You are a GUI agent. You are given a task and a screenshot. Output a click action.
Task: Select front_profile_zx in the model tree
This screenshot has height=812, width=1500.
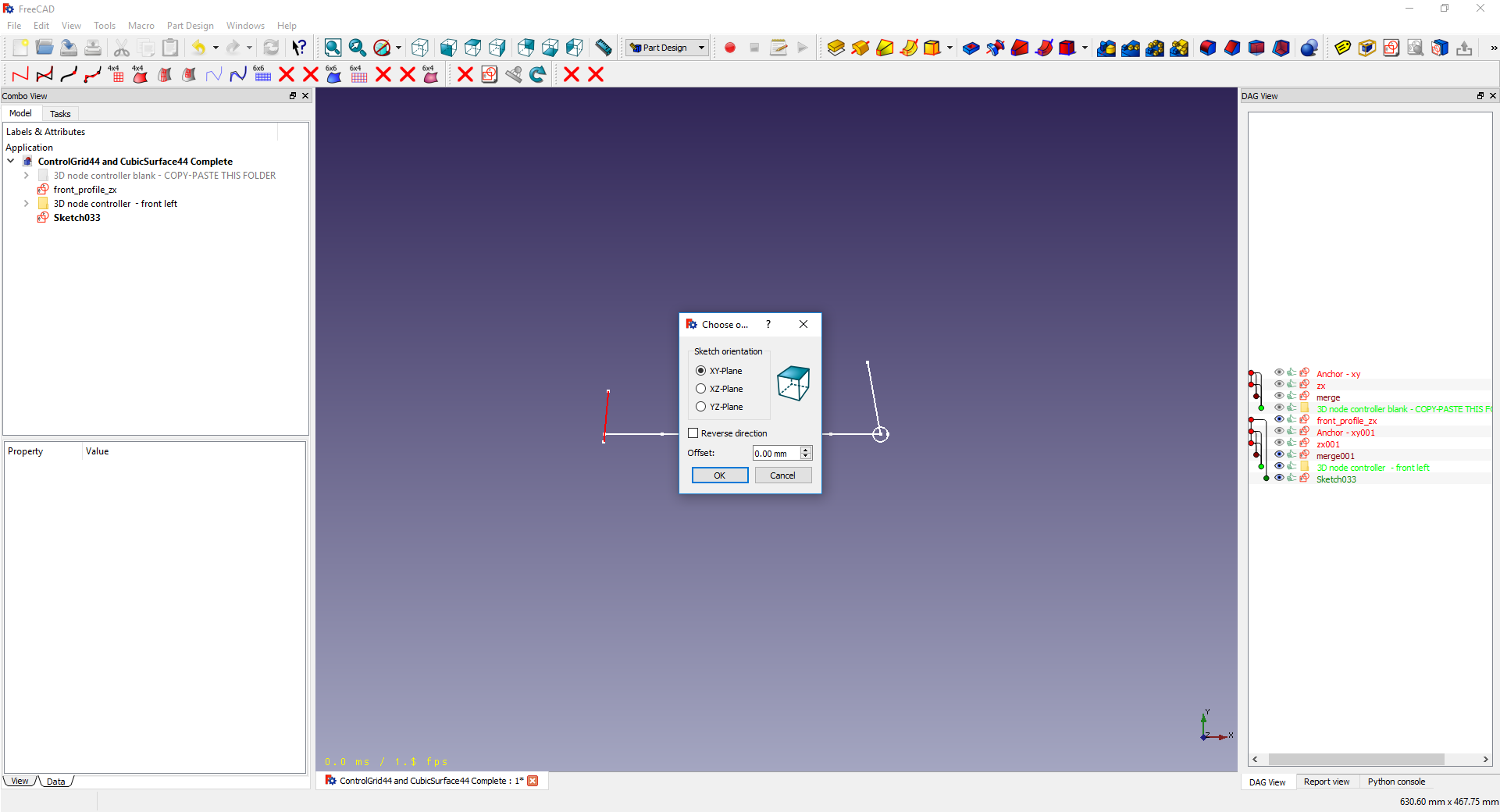click(84, 190)
